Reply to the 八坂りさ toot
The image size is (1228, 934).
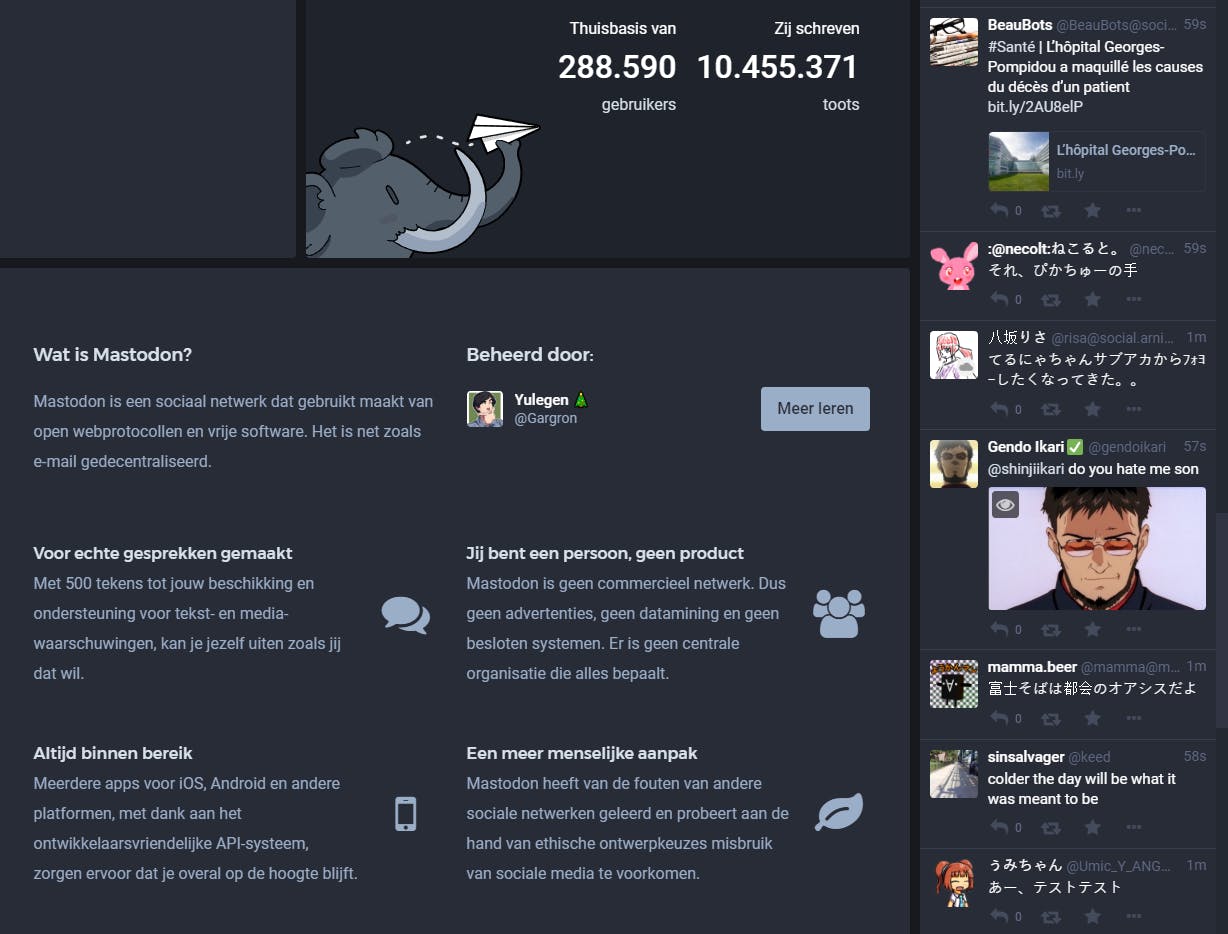click(999, 408)
